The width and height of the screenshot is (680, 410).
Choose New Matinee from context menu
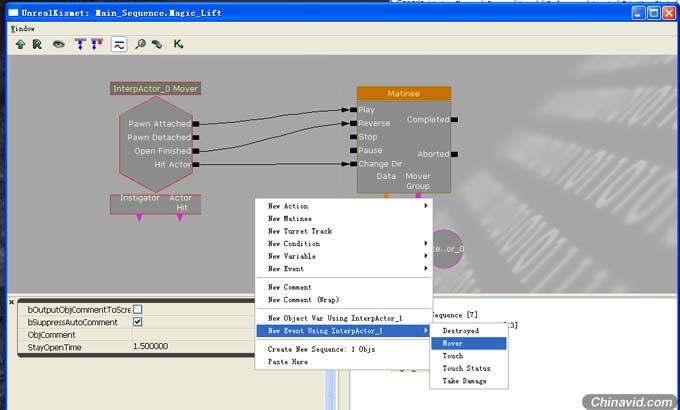[344, 218]
